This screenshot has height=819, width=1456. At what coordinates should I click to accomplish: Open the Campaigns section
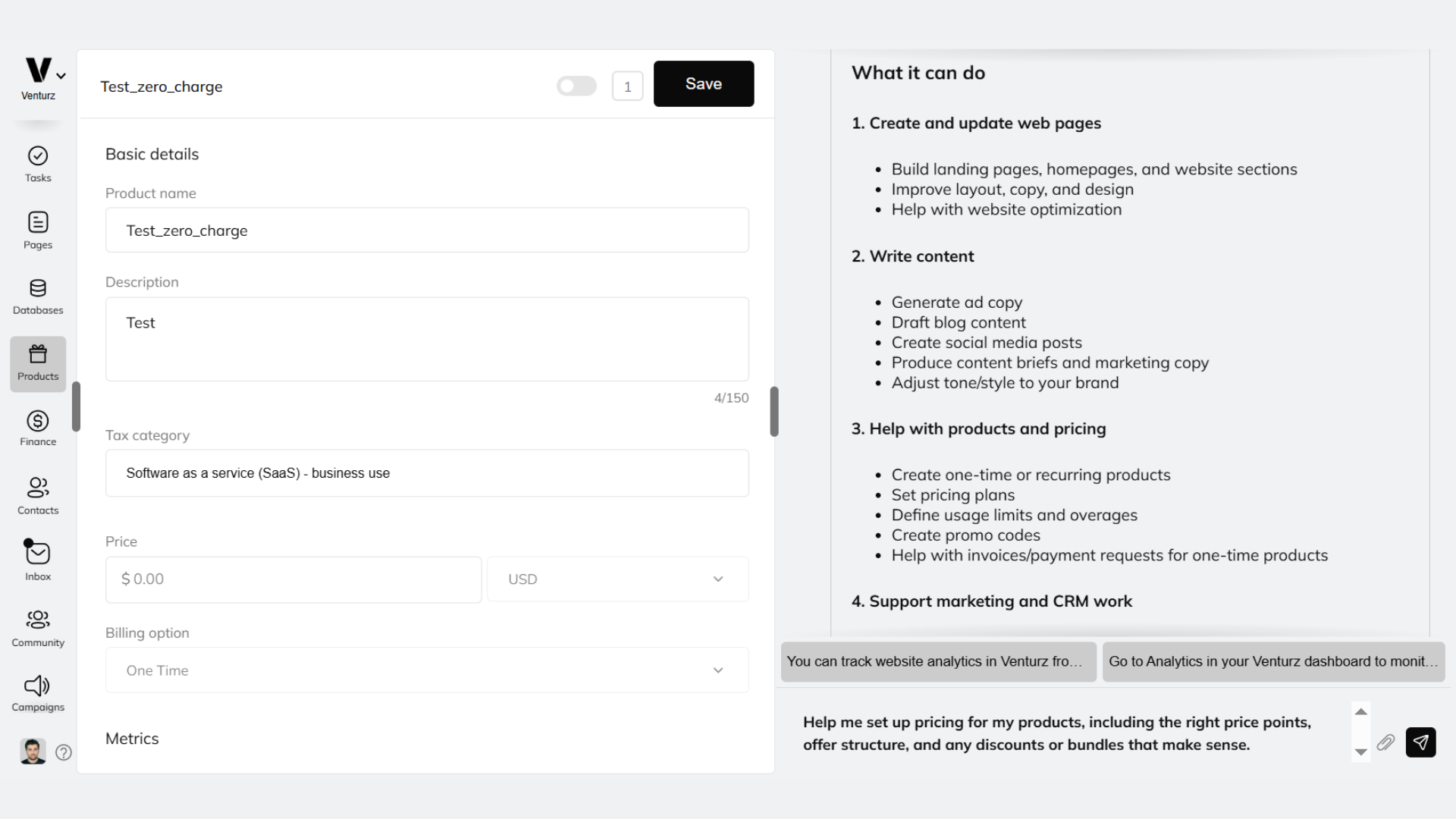click(37, 692)
